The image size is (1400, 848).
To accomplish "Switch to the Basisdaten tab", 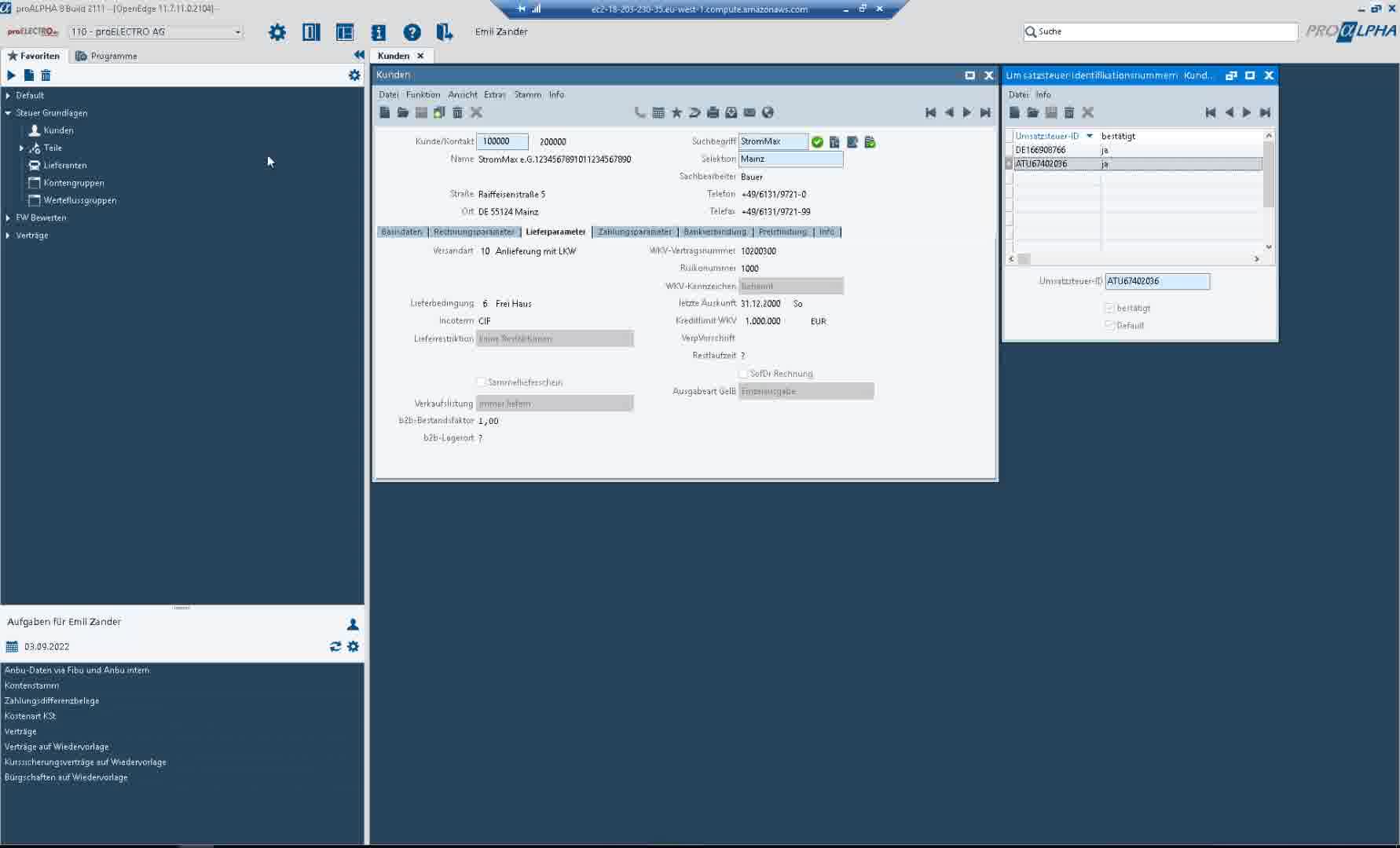I will coord(401,232).
